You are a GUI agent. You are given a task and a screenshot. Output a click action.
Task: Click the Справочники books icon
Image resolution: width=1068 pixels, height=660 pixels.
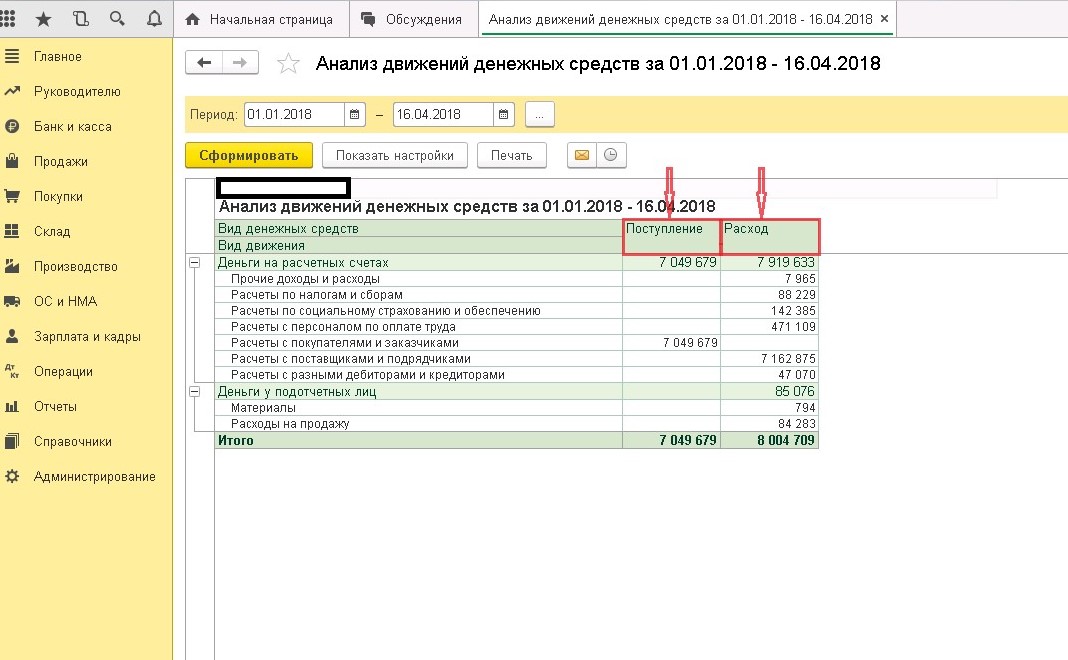tap(12, 441)
